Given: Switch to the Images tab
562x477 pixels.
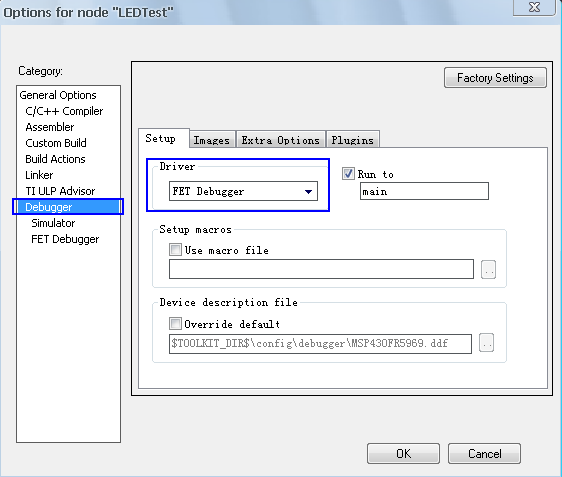Looking at the screenshot, I should [212, 140].
